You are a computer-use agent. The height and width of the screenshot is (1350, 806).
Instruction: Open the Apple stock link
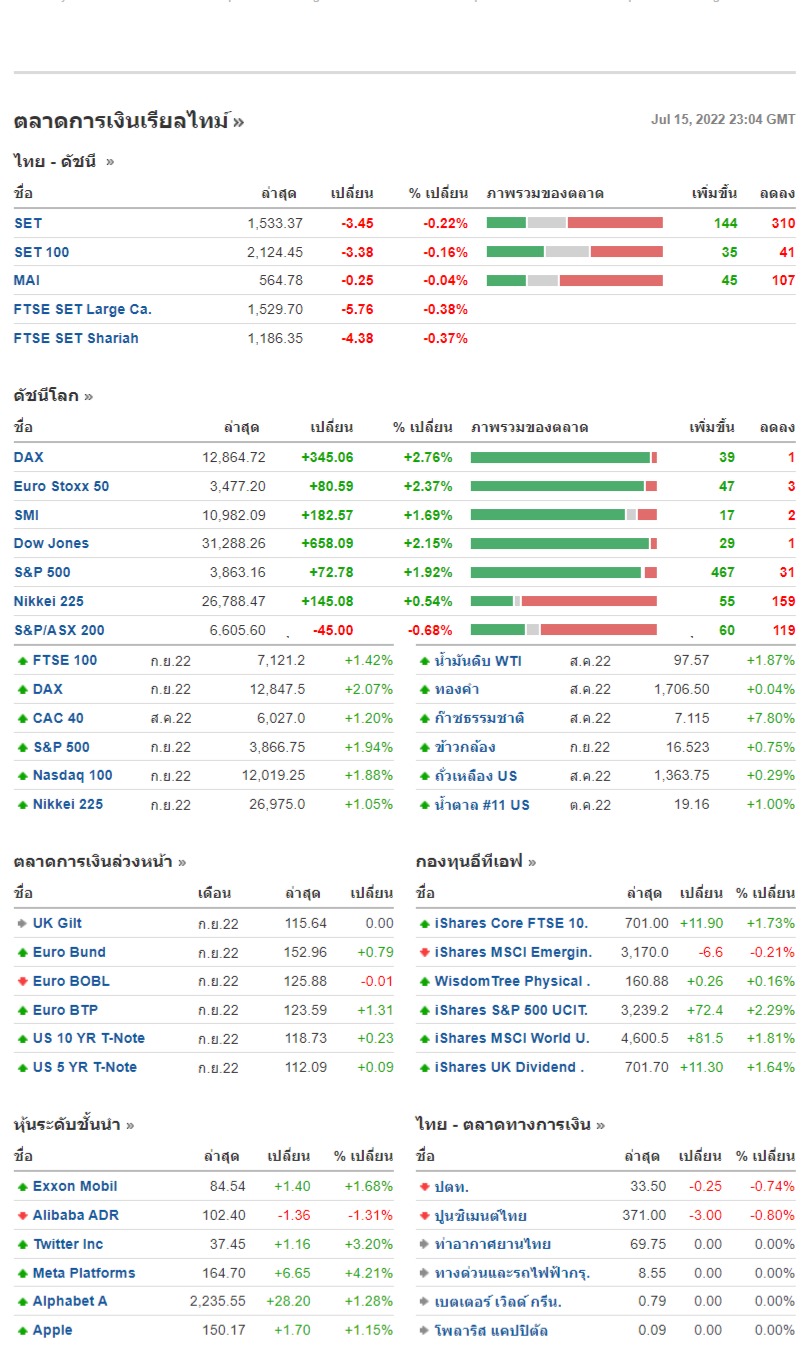(53, 1330)
